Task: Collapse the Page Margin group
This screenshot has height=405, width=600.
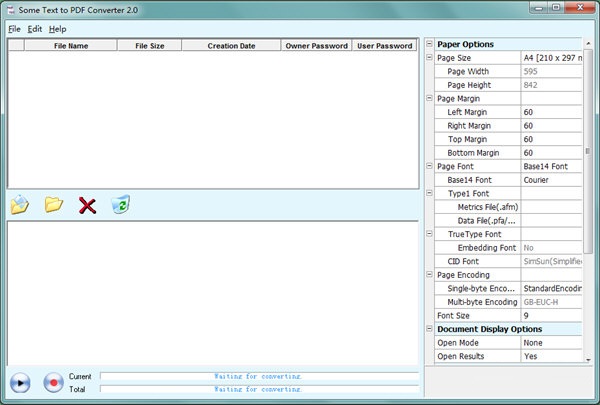Action: pos(429,98)
